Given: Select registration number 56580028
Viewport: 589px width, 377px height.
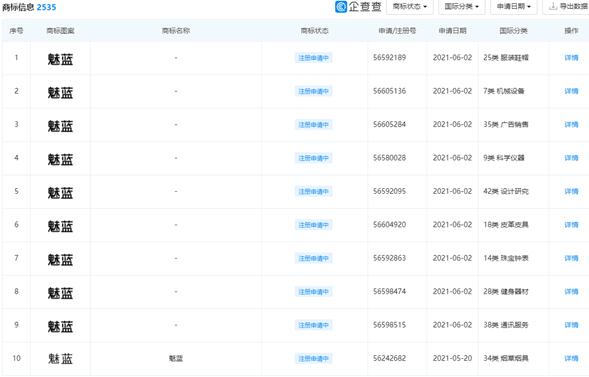Looking at the screenshot, I should point(390,158).
